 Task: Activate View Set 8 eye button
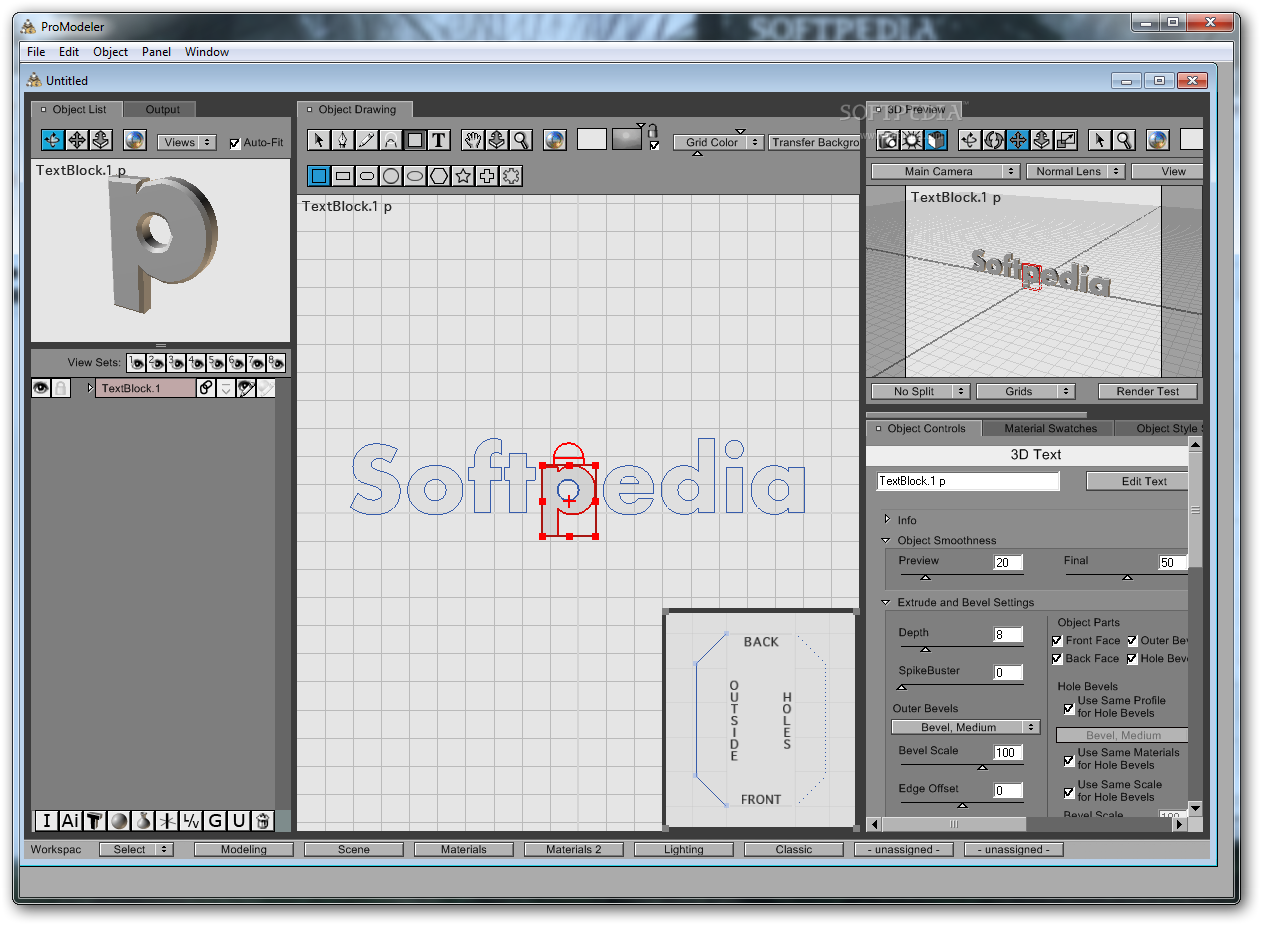[x=277, y=363]
